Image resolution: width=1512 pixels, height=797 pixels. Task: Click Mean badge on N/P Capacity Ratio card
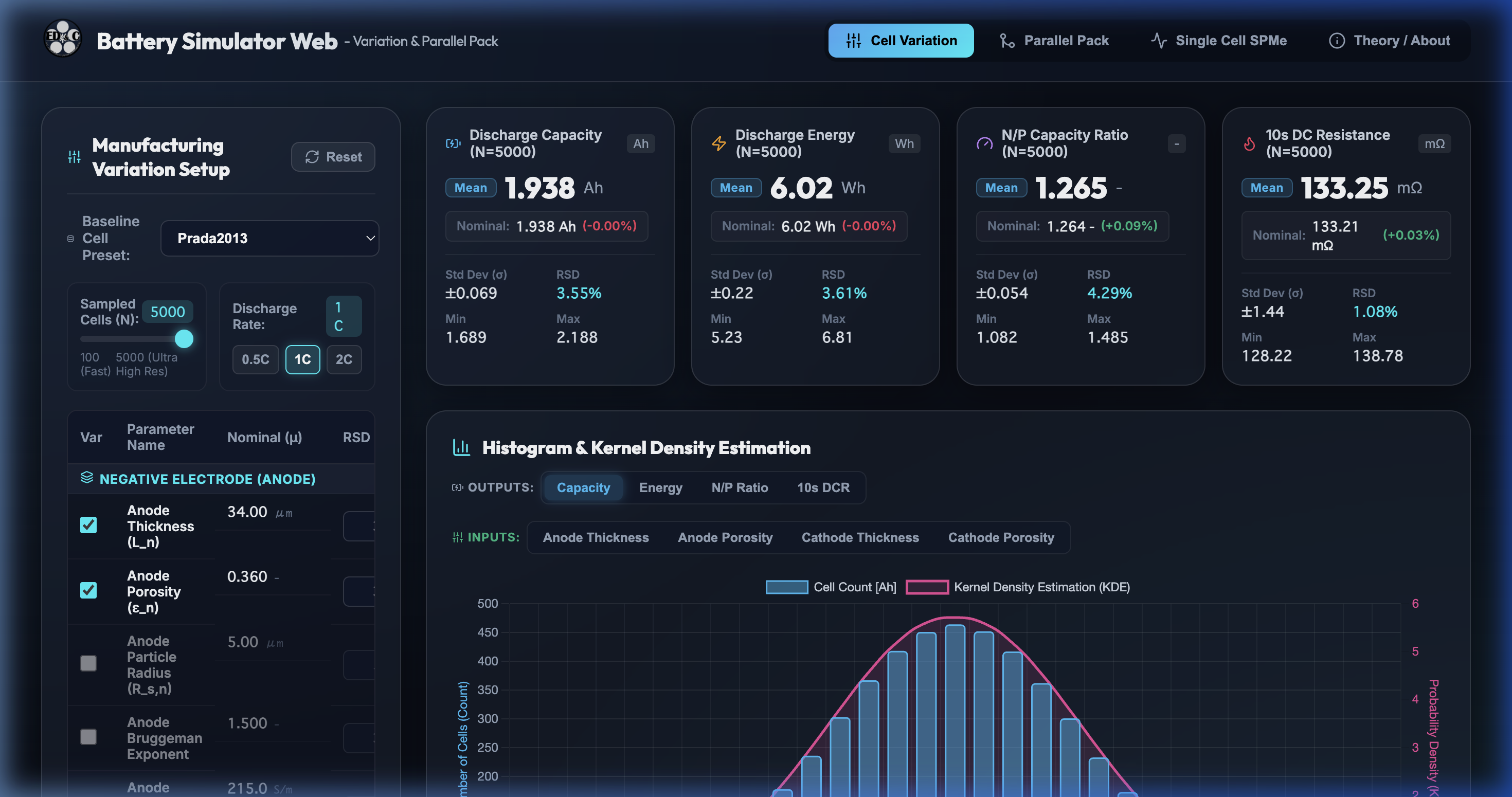point(1001,188)
